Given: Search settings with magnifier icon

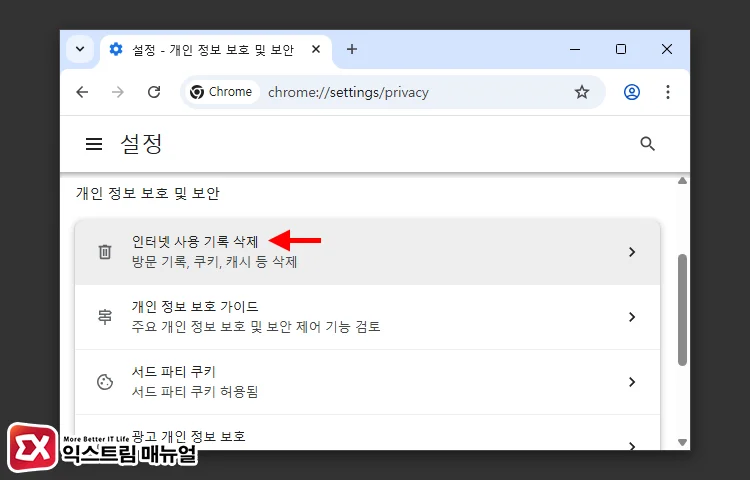Looking at the screenshot, I should [x=647, y=144].
